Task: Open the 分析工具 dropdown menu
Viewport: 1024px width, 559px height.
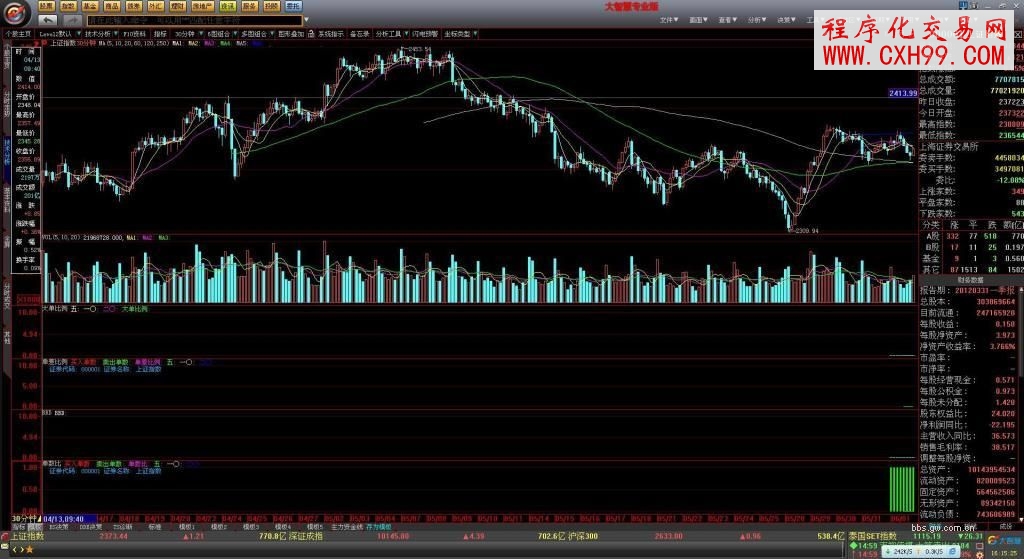Action: pos(389,33)
